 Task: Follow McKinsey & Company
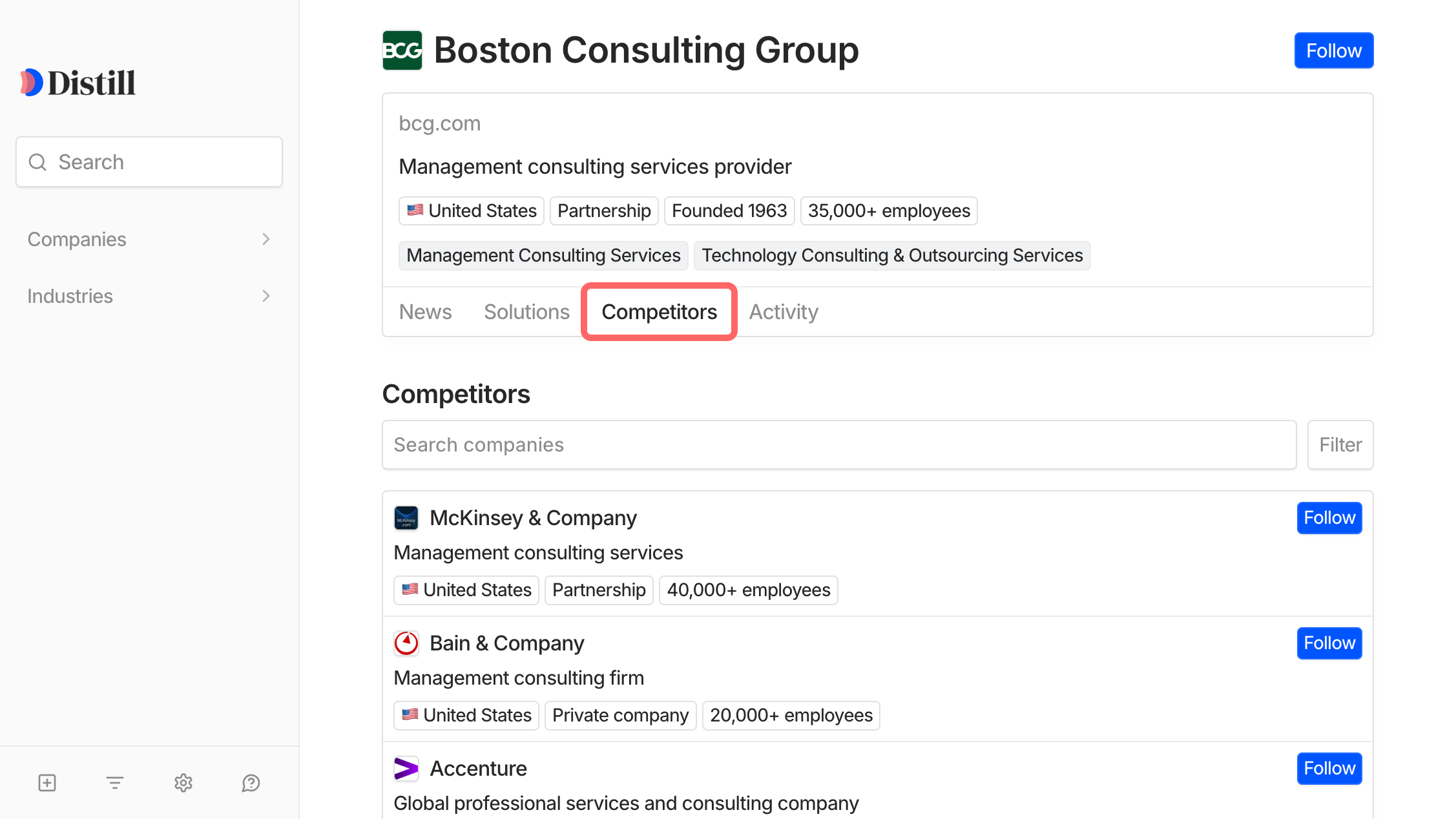(x=1329, y=518)
